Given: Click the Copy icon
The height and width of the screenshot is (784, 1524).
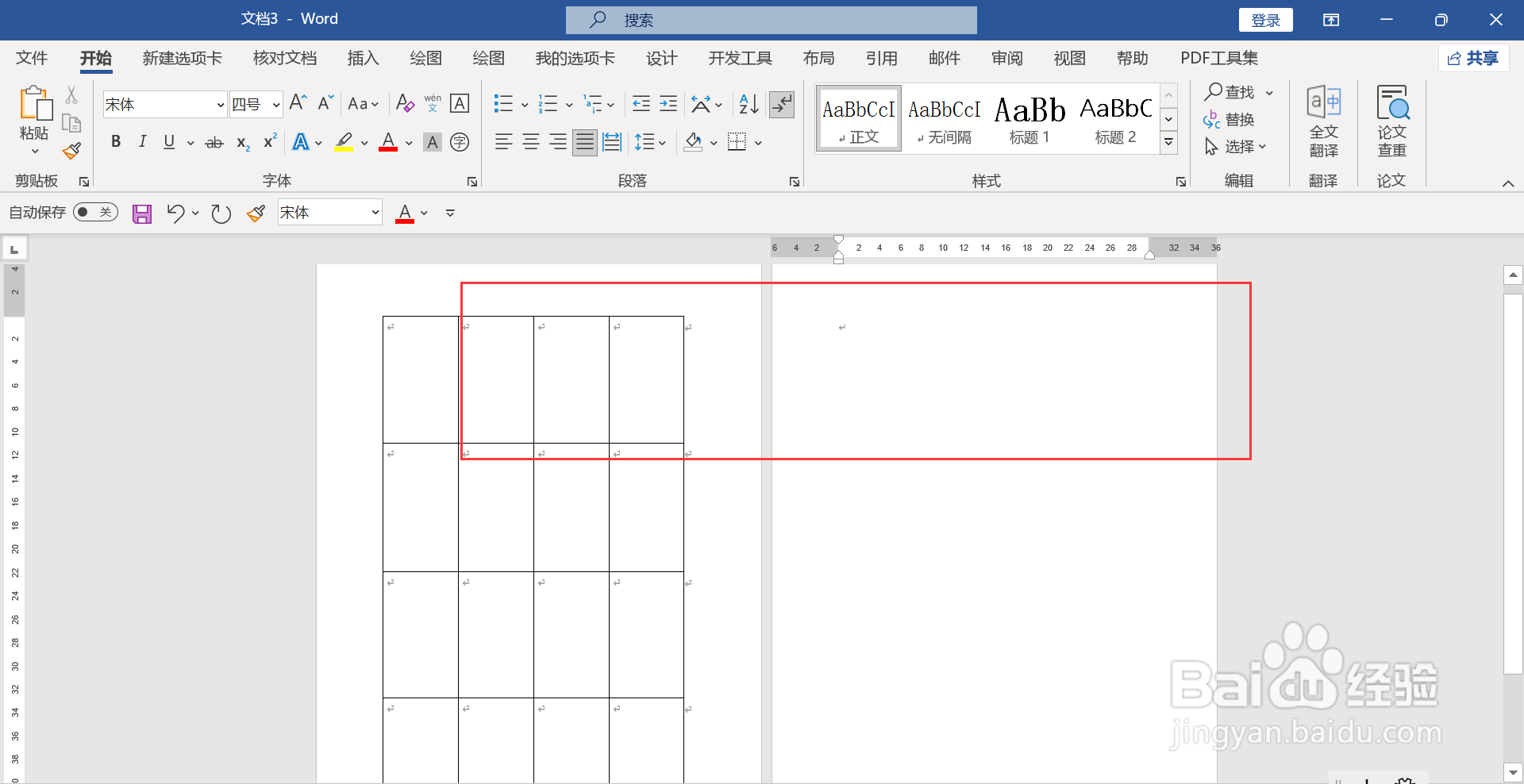Looking at the screenshot, I should click(x=71, y=123).
